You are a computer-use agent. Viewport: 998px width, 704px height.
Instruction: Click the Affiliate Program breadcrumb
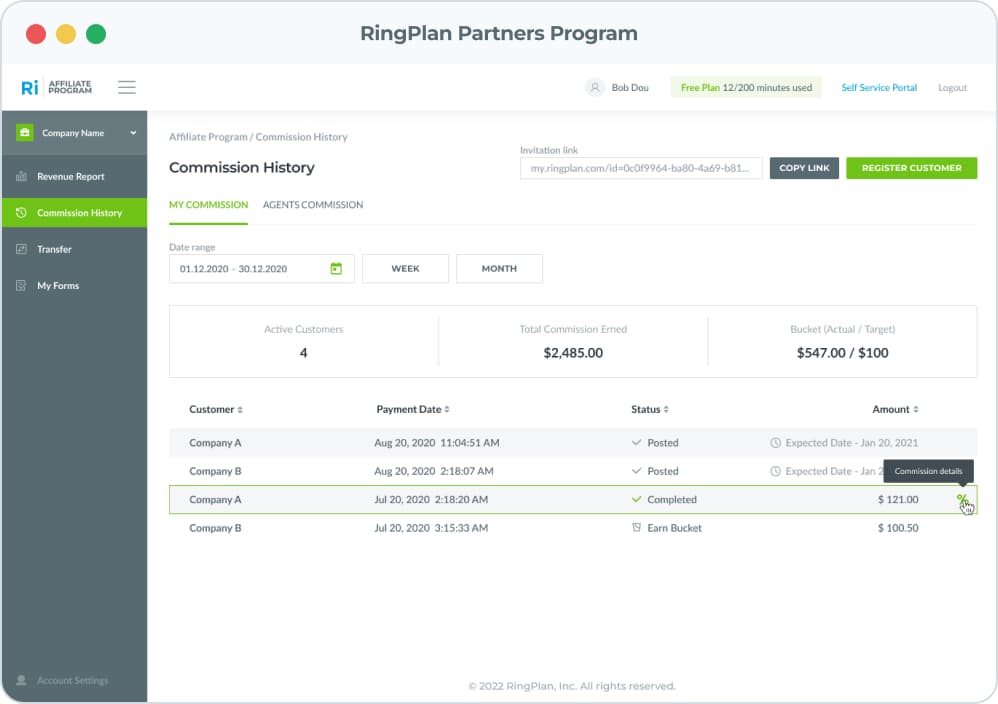[208, 137]
